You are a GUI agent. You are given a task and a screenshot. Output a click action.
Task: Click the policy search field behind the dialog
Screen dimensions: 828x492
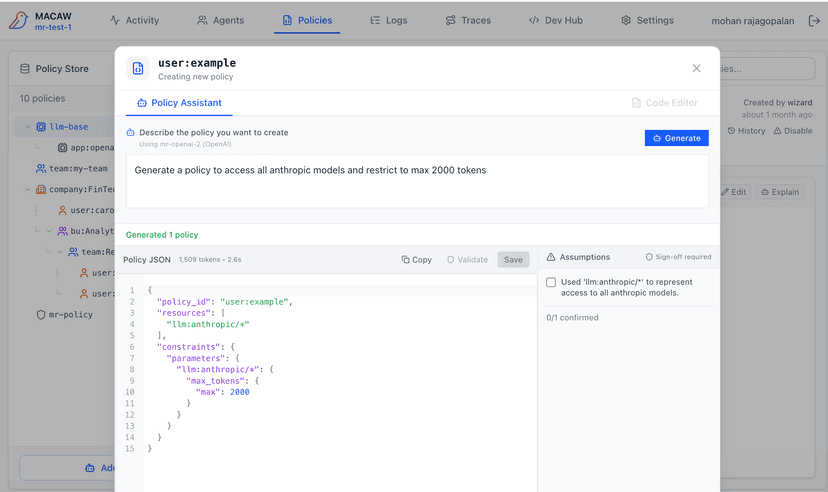tap(767, 69)
